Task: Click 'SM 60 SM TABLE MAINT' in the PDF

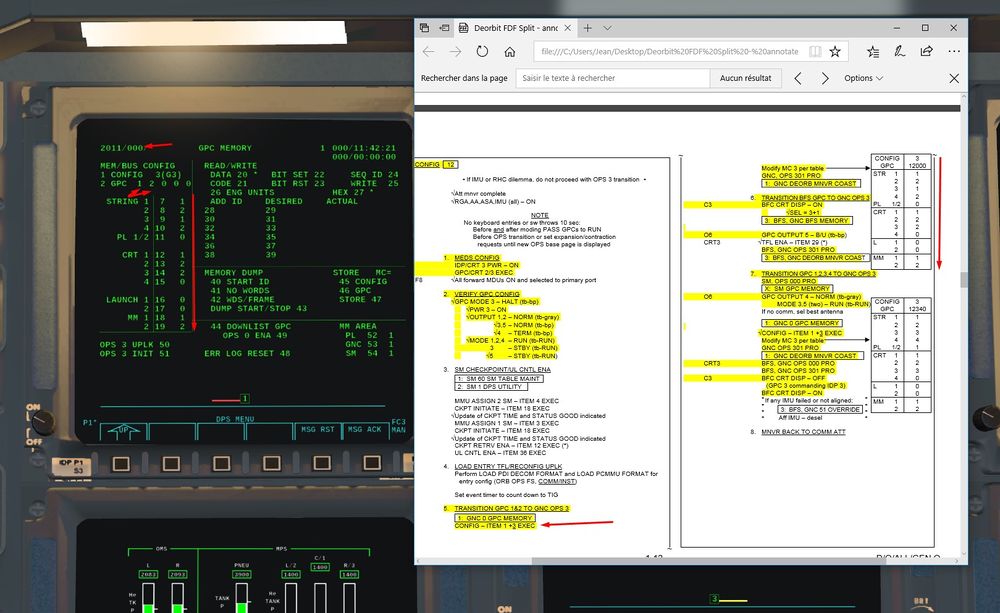Action: [x=498, y=379]
